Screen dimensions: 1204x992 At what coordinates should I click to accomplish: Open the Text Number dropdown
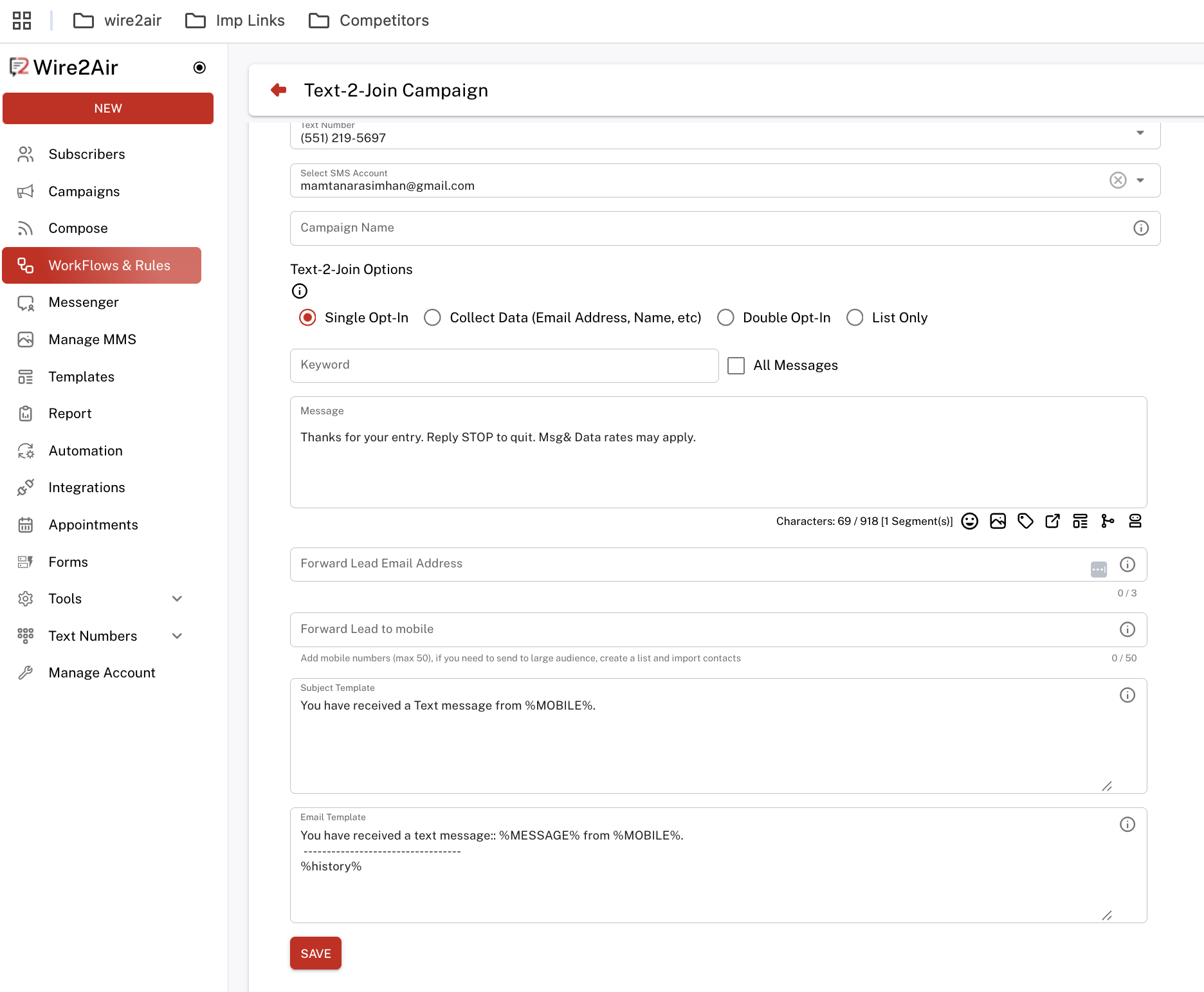pos(1140,133)
